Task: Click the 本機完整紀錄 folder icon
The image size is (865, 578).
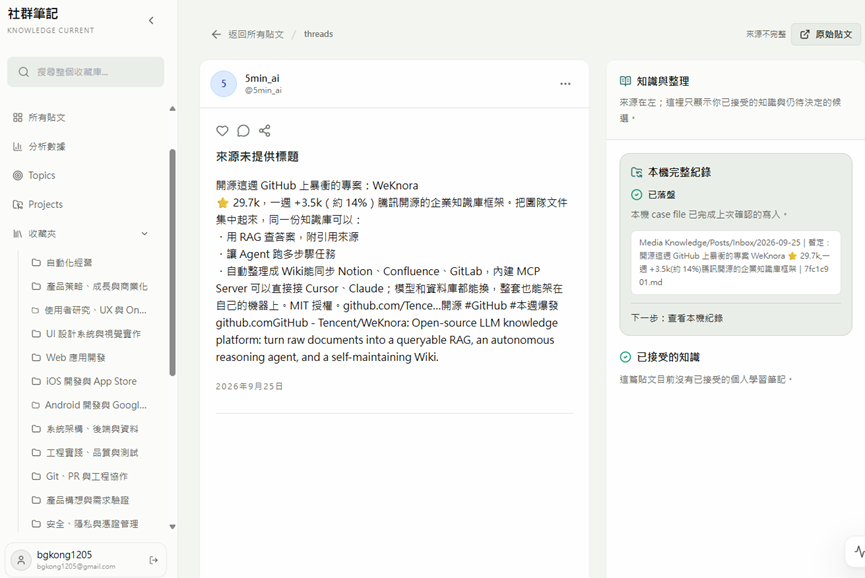Action: click(x=637, y=173)
